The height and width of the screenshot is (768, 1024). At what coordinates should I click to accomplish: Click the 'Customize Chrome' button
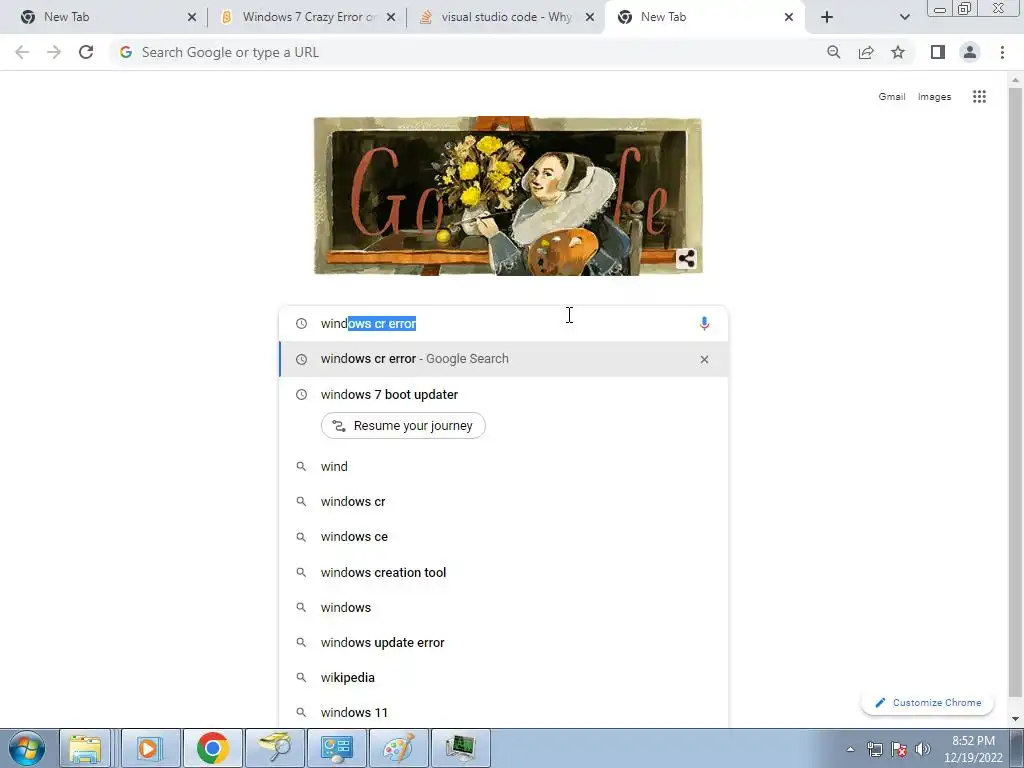click(927, 703)
